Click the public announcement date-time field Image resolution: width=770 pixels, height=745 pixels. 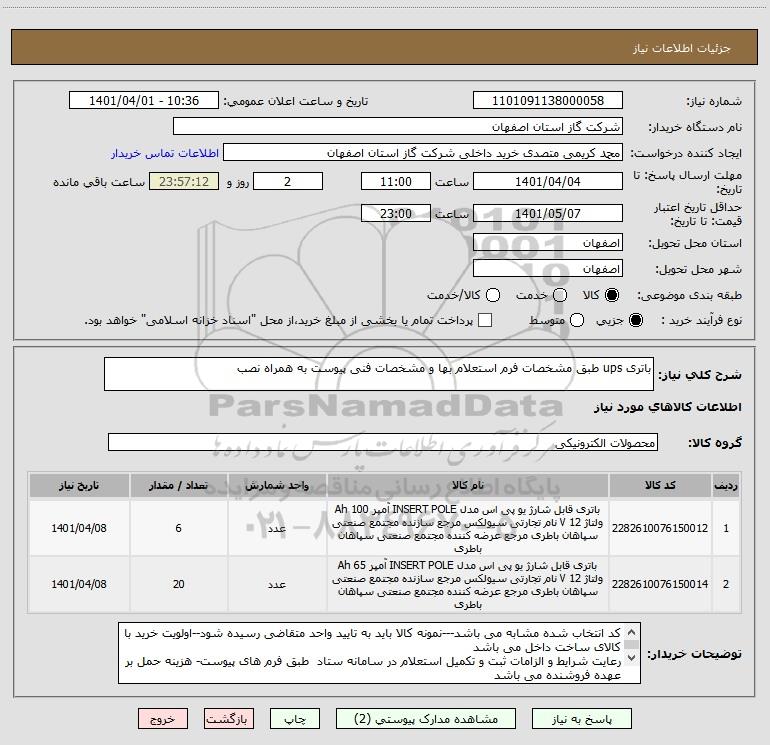[x=144, y=100]
